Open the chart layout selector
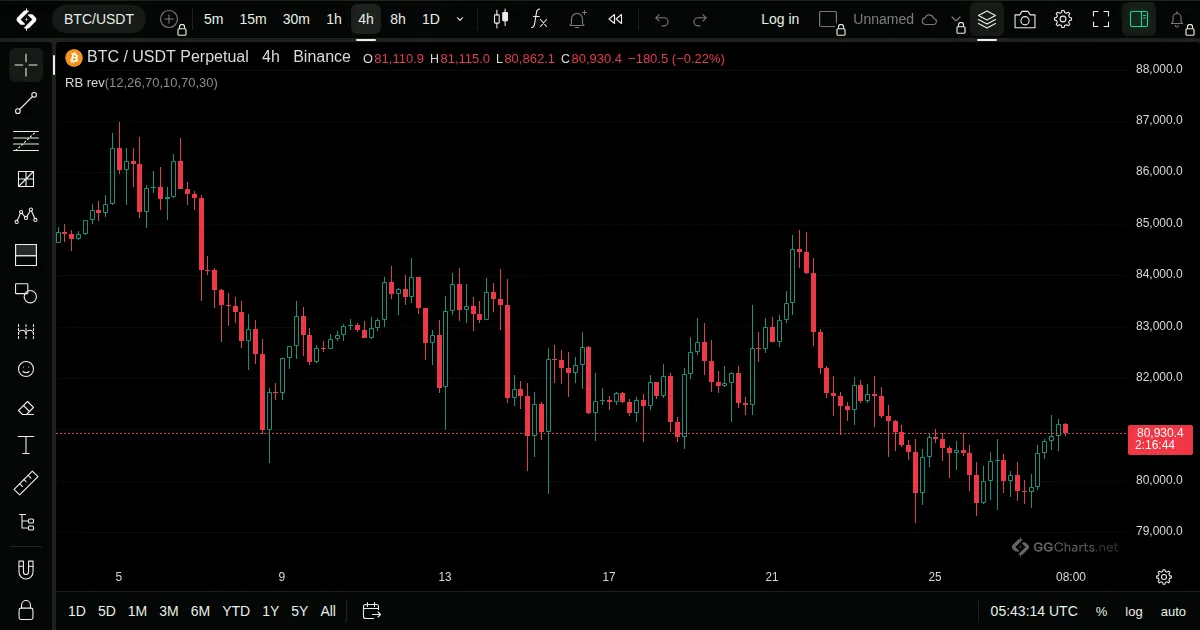The image size is (1200, 630). (x=829, y=19)
